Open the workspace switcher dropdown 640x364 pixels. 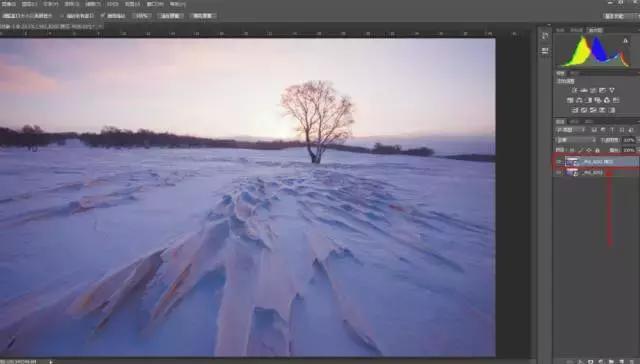coord(620,16)
